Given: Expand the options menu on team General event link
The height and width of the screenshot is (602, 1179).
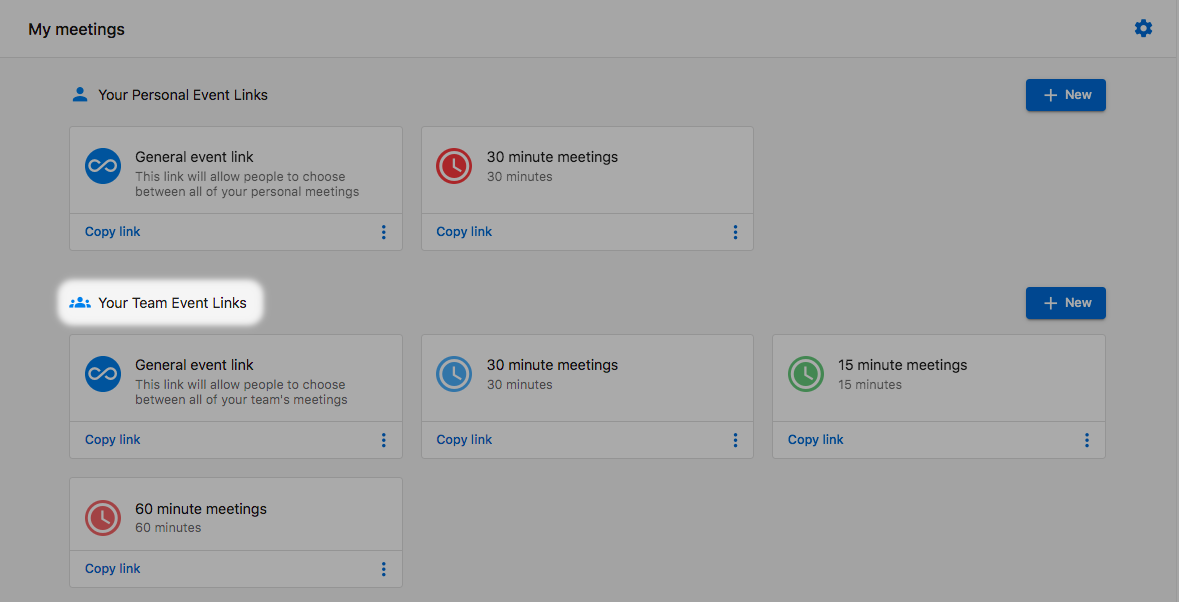Looking at the screenshot, I should 383,440.
